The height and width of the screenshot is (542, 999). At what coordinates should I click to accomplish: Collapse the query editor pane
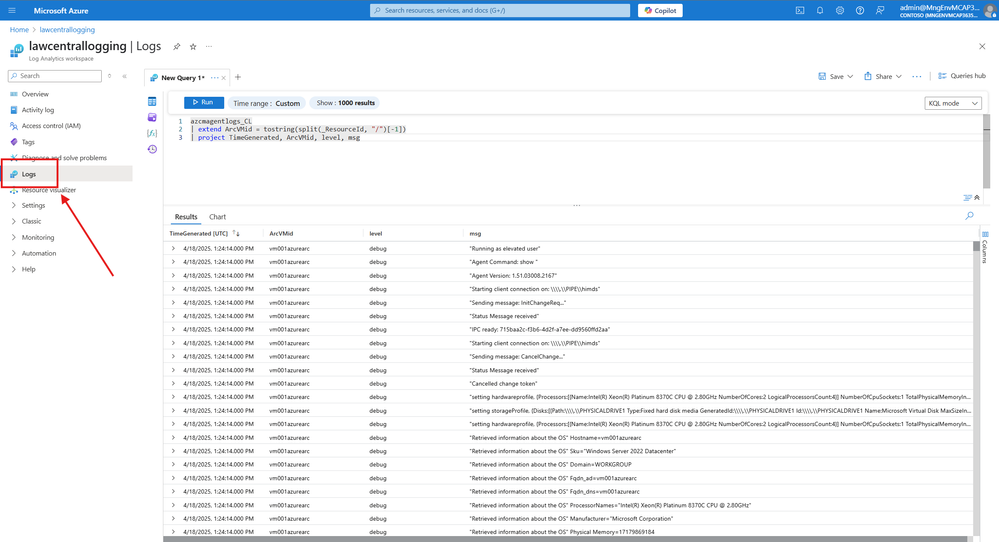(x=977, y=197)
